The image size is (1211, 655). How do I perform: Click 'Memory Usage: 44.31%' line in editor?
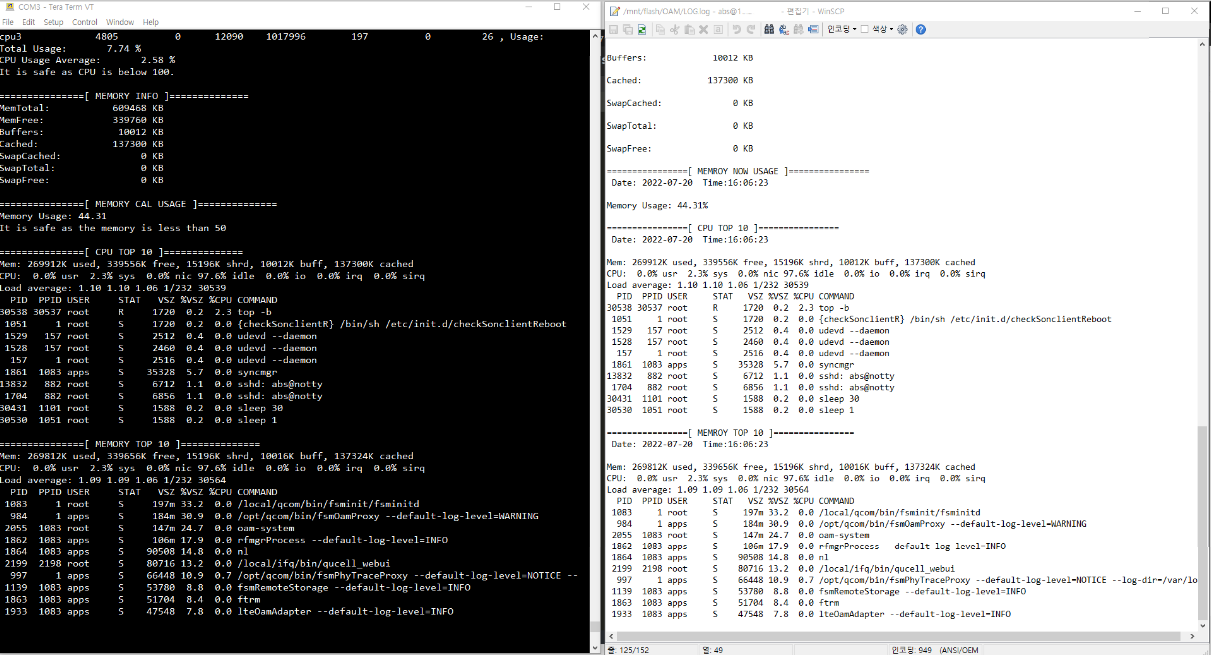[657, 205]
